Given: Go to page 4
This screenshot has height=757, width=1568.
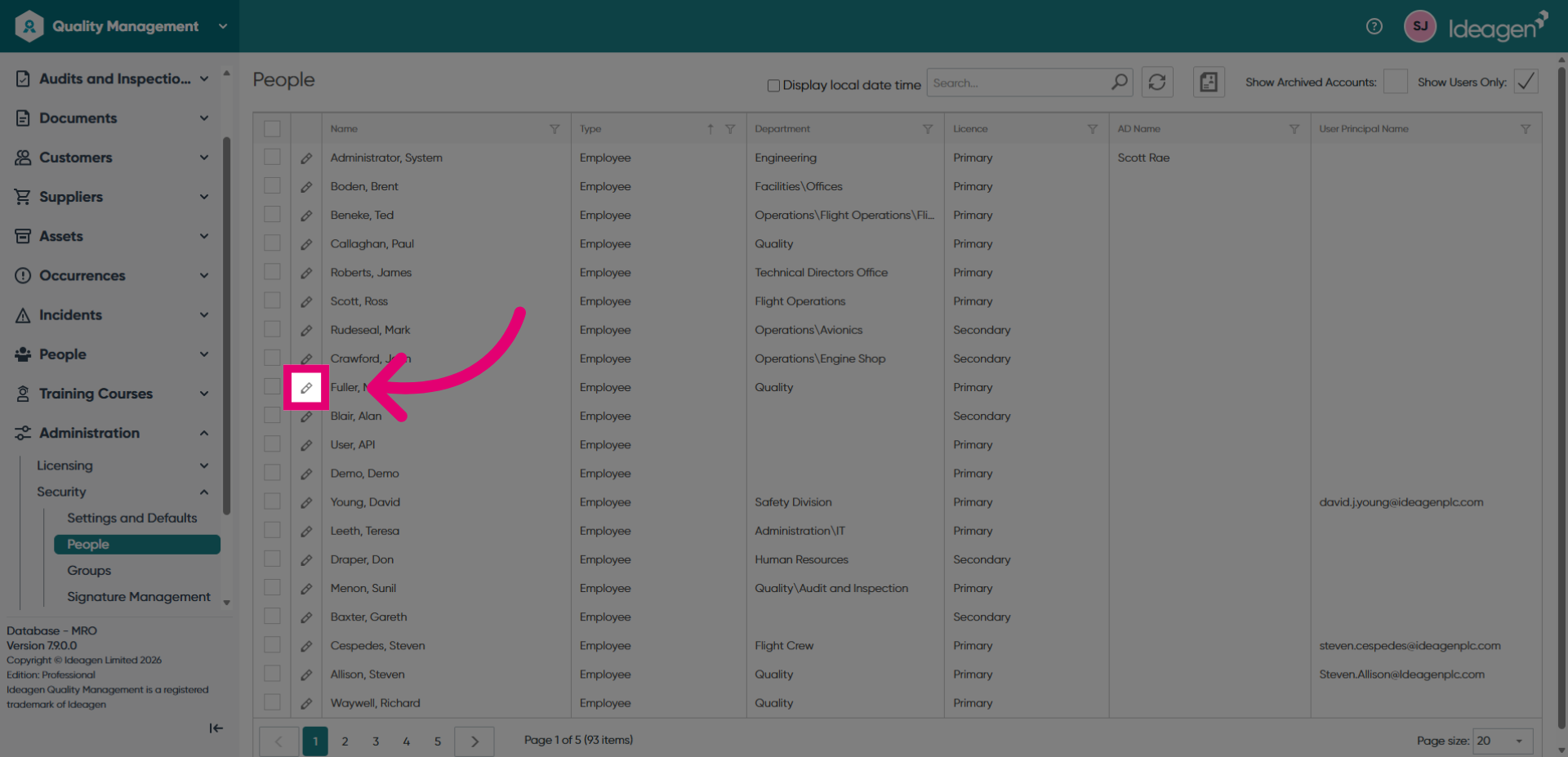Looking at the screenshot, I should click(x=406, y=741).
